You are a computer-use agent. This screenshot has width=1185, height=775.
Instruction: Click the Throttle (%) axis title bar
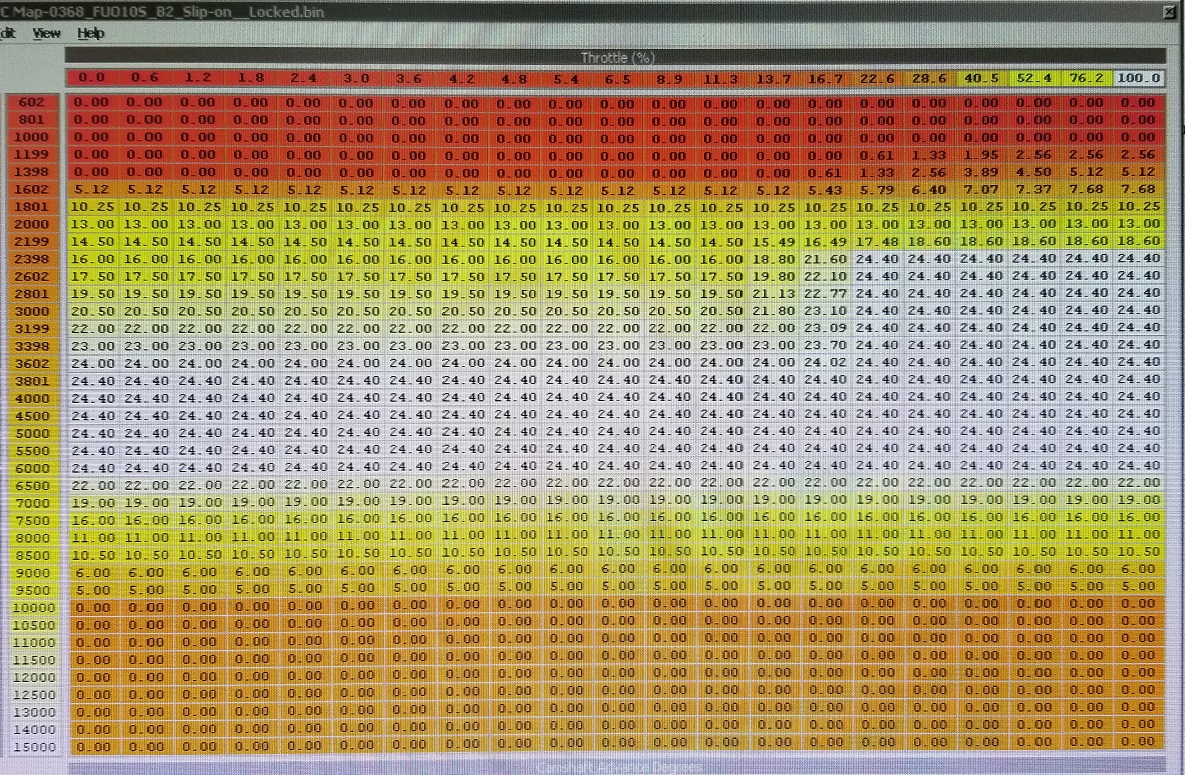[615, 57]
